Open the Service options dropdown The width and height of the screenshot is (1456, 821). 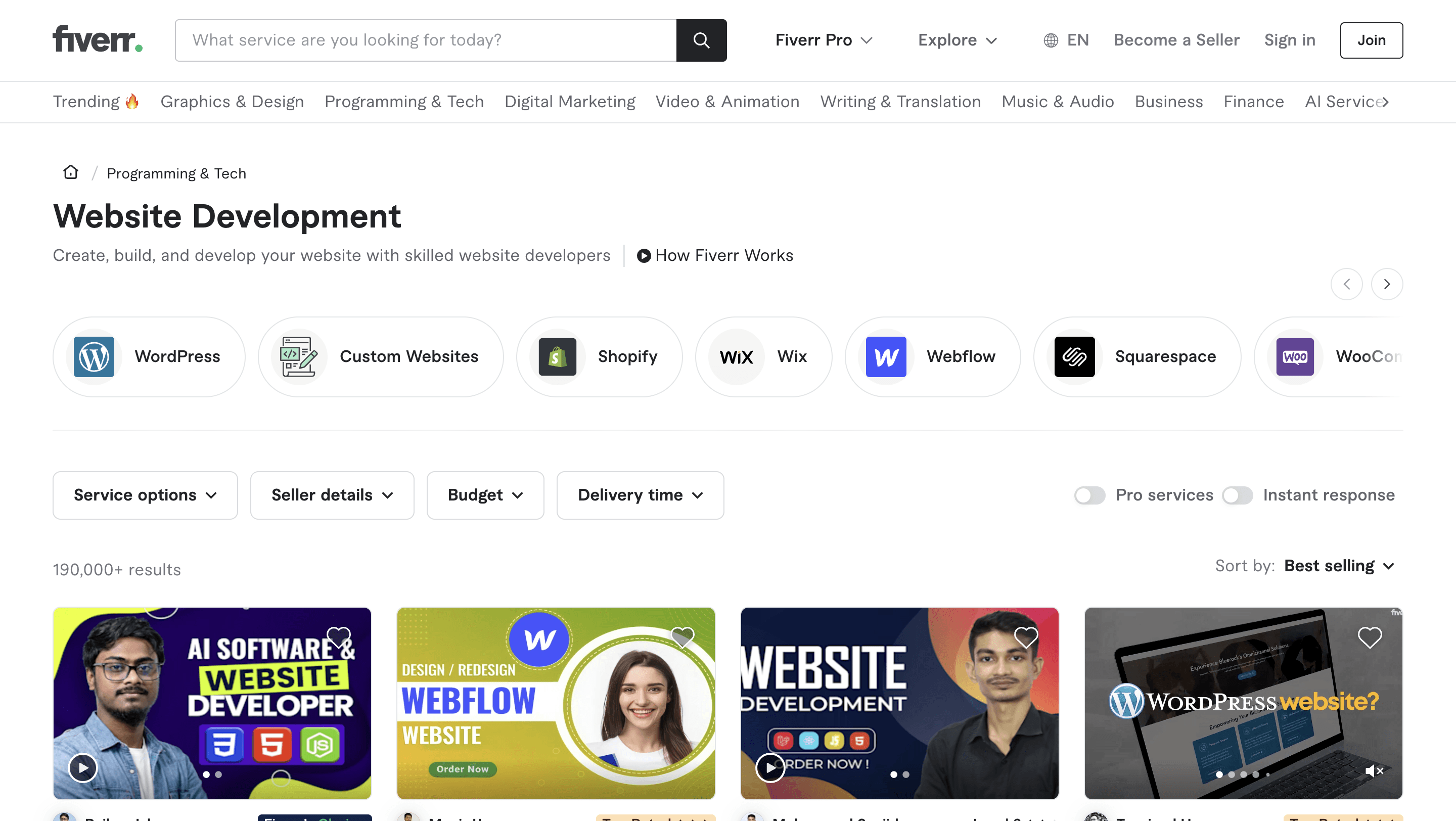point(145,495)
